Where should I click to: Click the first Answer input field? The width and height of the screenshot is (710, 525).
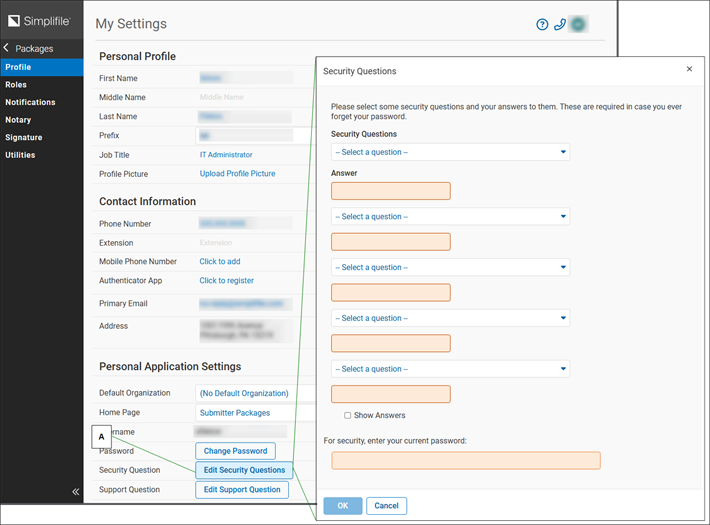tap(391, 191)
